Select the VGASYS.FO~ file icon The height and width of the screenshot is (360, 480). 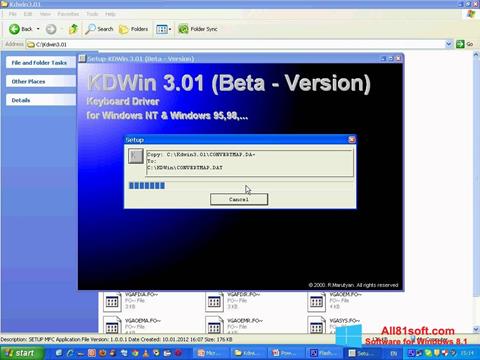[316, 325]
